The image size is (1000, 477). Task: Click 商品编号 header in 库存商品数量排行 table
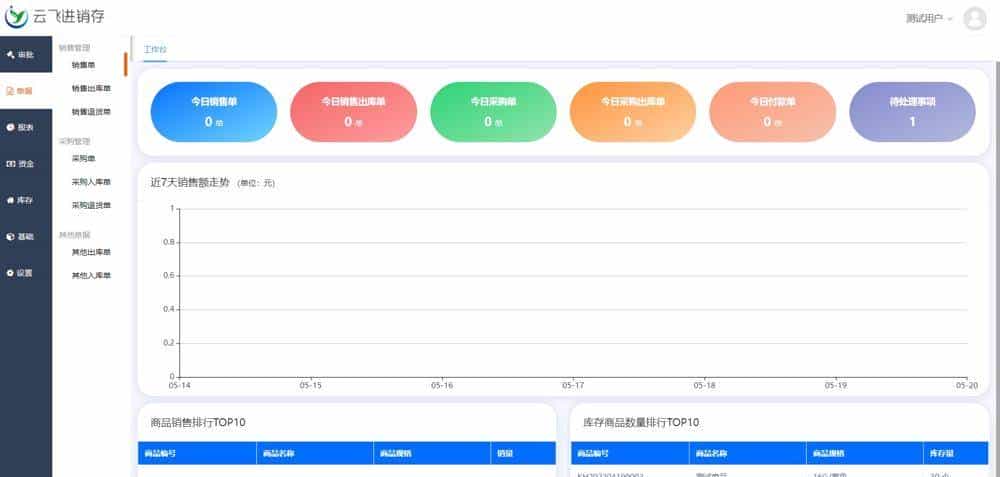[x=630, y=453]
